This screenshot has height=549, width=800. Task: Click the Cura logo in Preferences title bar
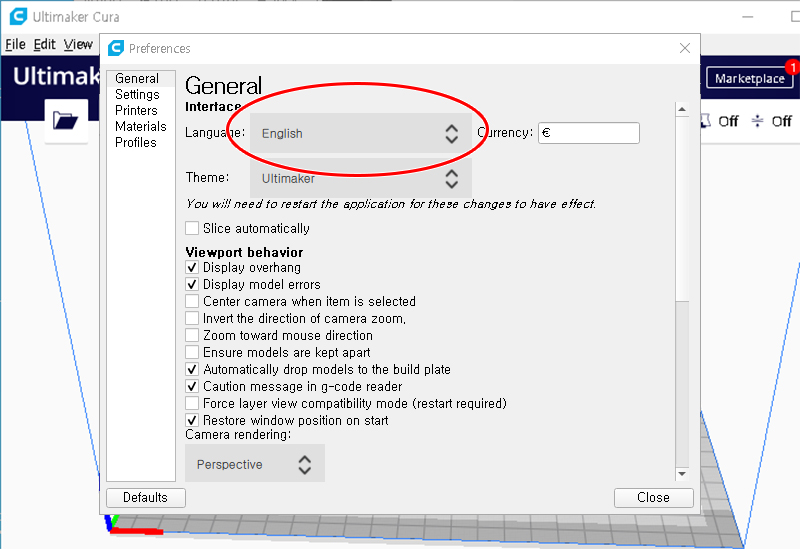116,48
